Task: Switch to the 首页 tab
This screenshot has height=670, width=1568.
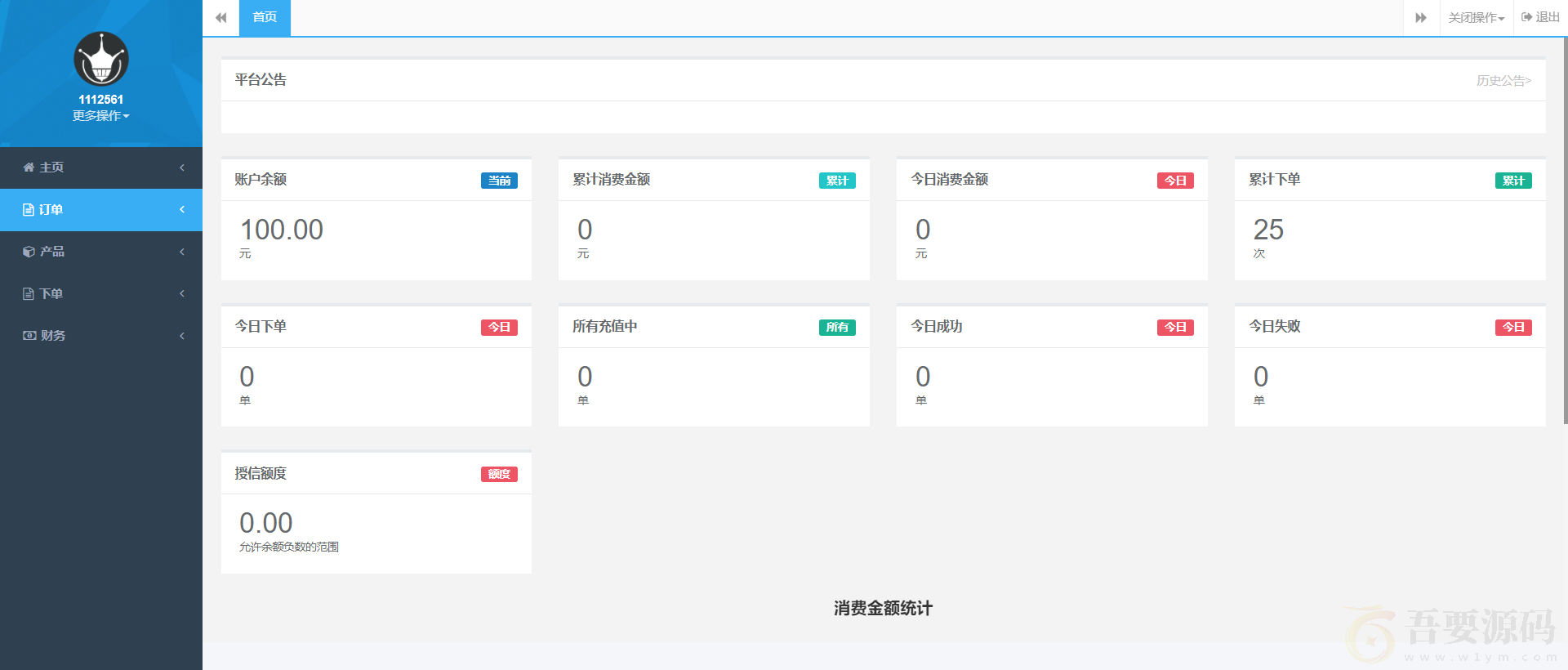Action: pos(265,17)
